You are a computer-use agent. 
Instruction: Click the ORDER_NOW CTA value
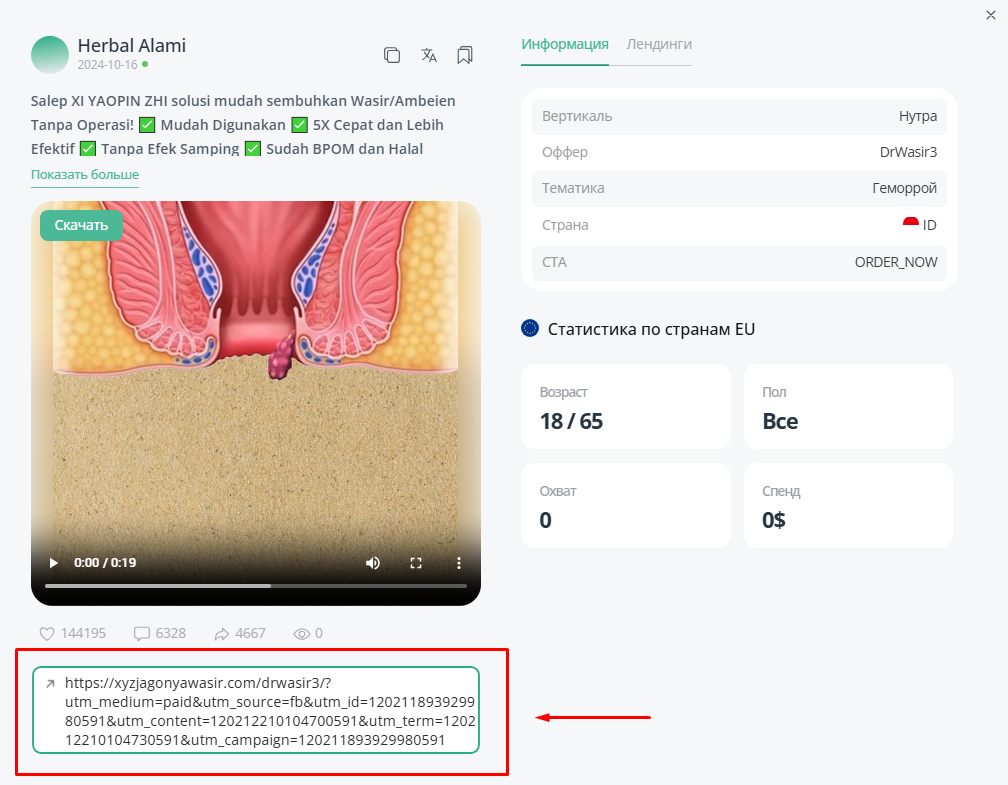tap(896, 262)
